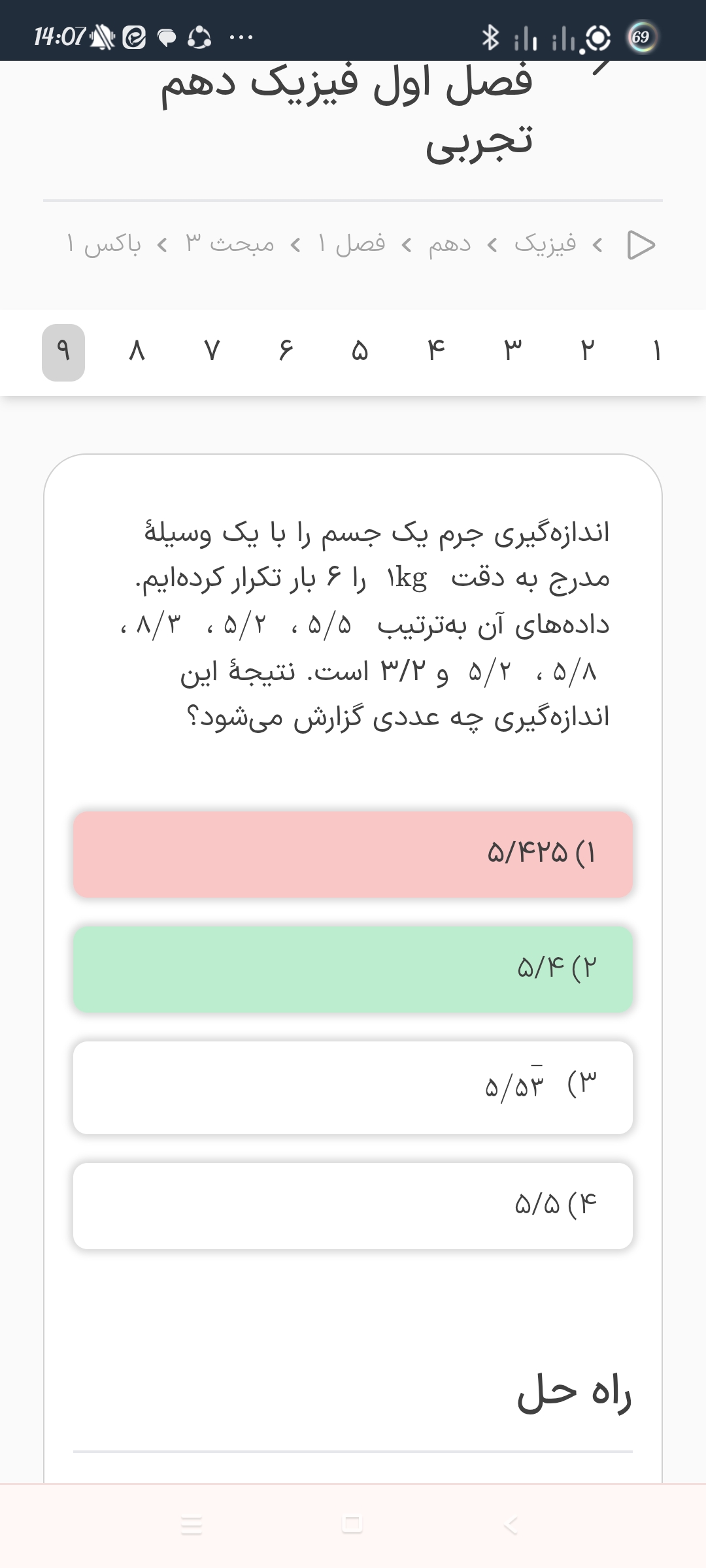
Task: Tap the play triangle icon beside breadcrumb
Action: 641,245
